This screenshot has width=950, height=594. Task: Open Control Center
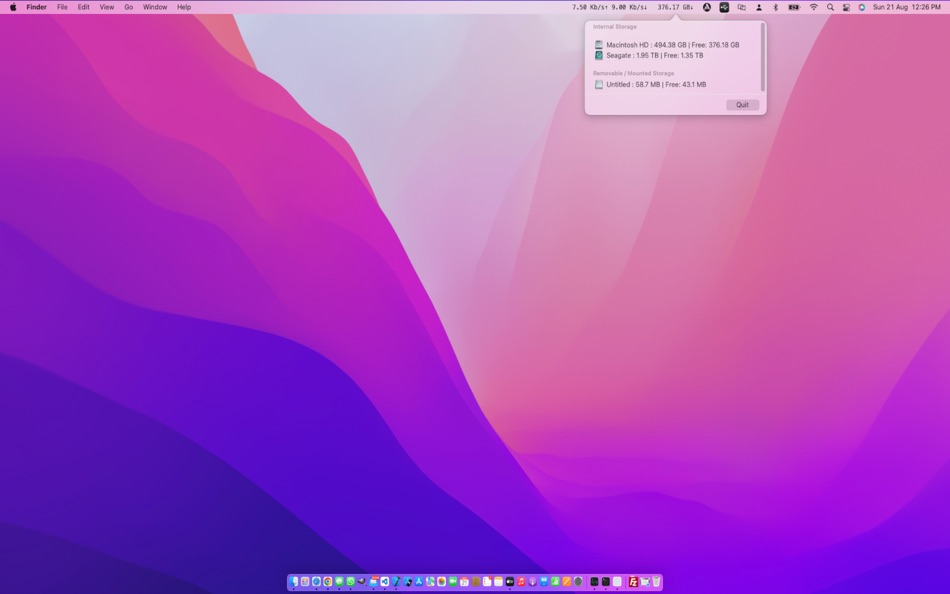[846, 7]
